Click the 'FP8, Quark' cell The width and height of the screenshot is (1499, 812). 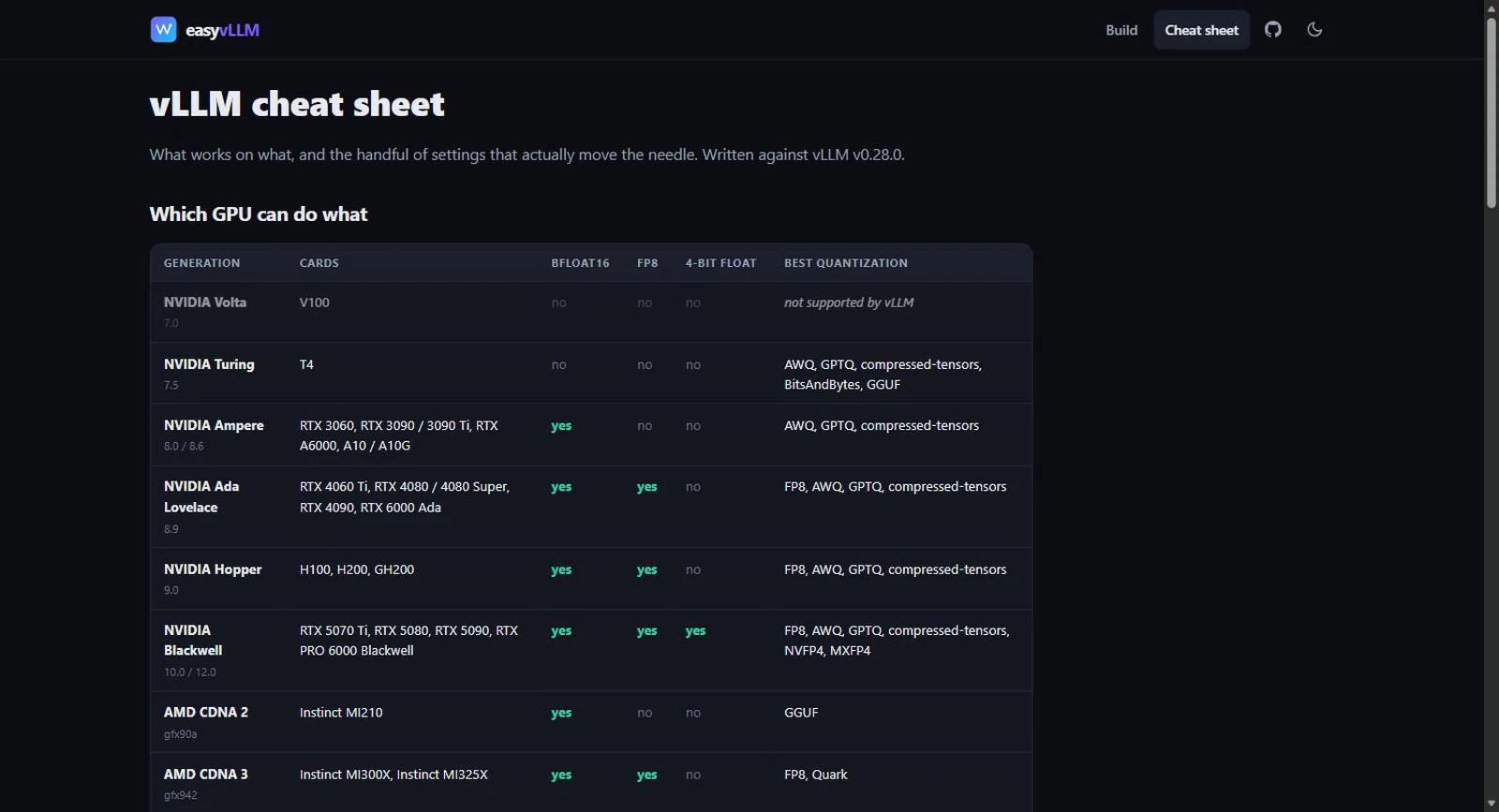(x=816, y=775)
